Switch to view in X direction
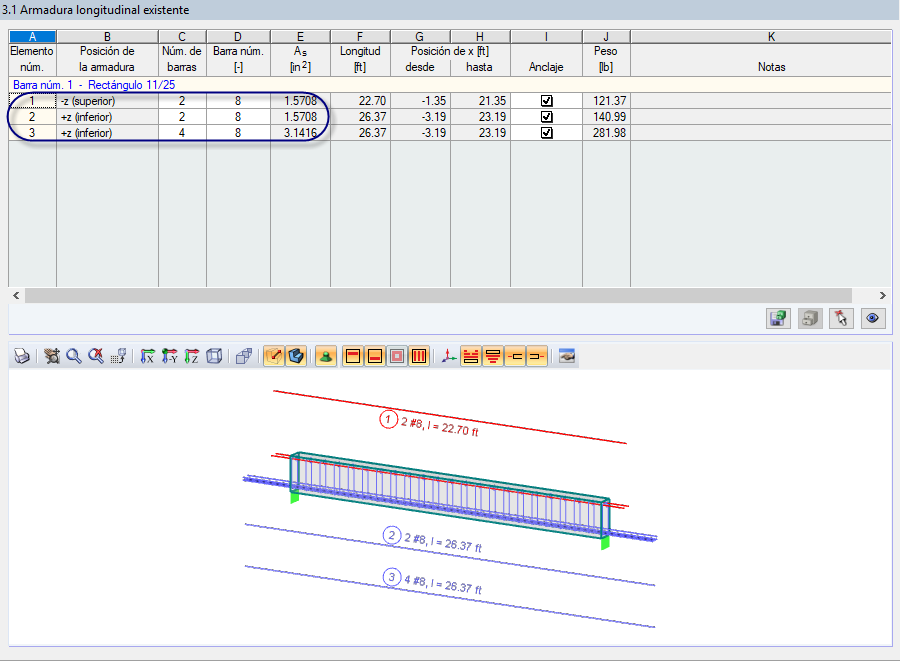900x661 pixels. [x=145, y=356]
